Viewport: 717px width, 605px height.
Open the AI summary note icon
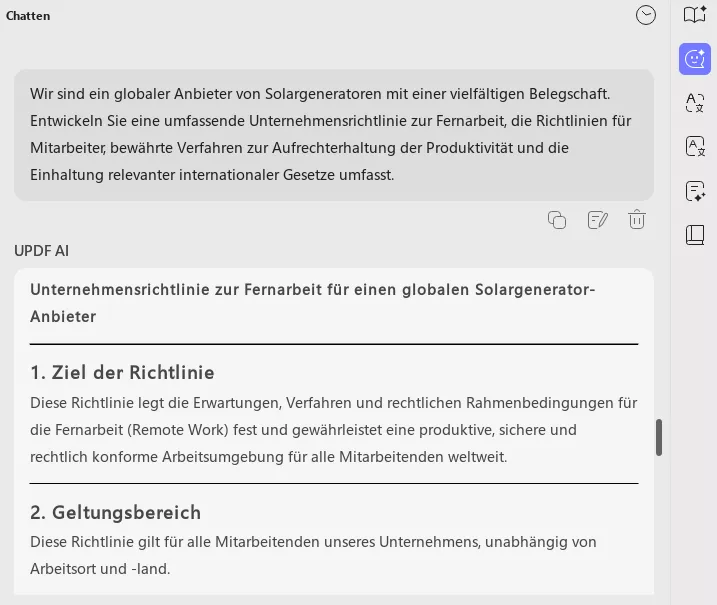click(x=695, y=191)
